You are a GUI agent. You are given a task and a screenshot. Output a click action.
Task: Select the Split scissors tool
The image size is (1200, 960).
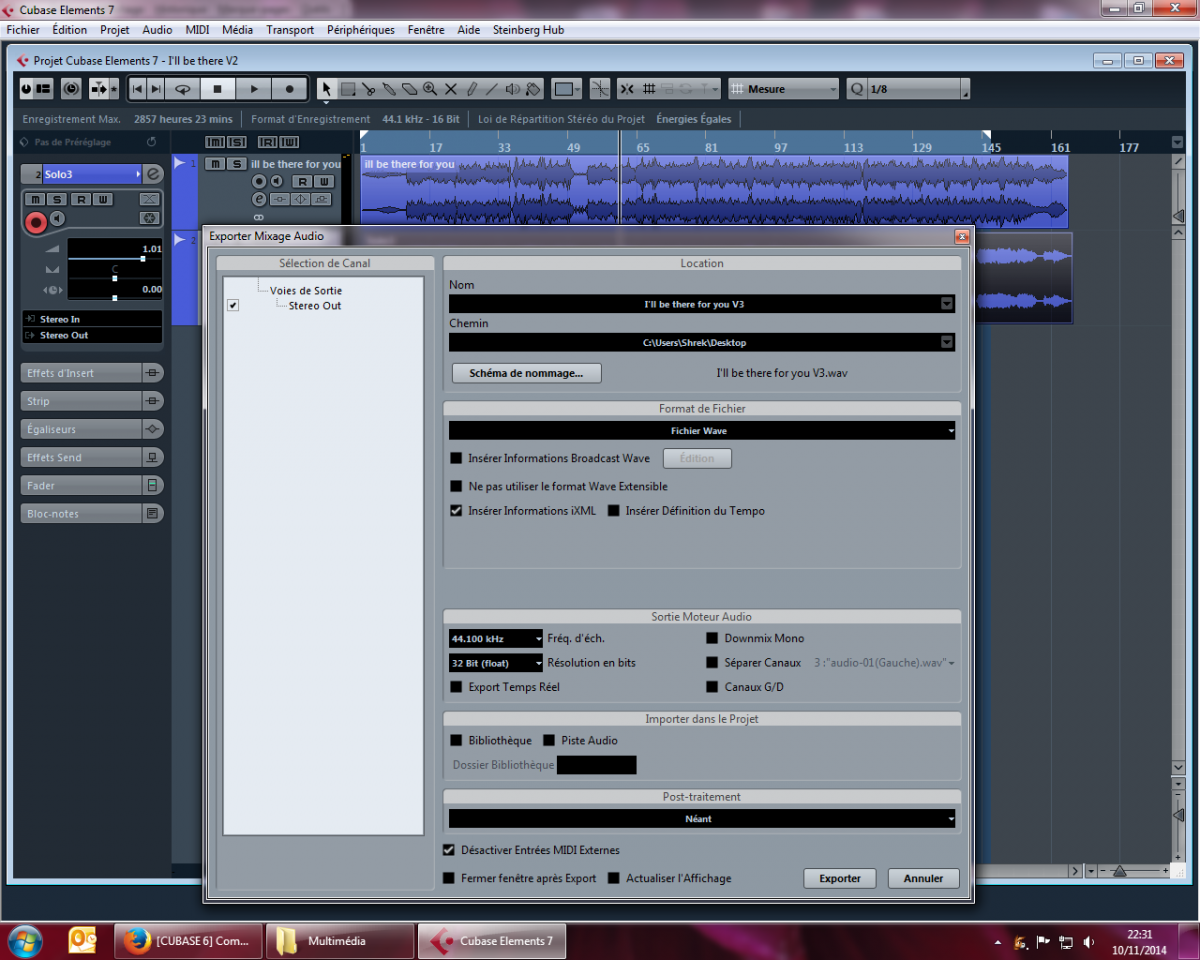[369, 89]
